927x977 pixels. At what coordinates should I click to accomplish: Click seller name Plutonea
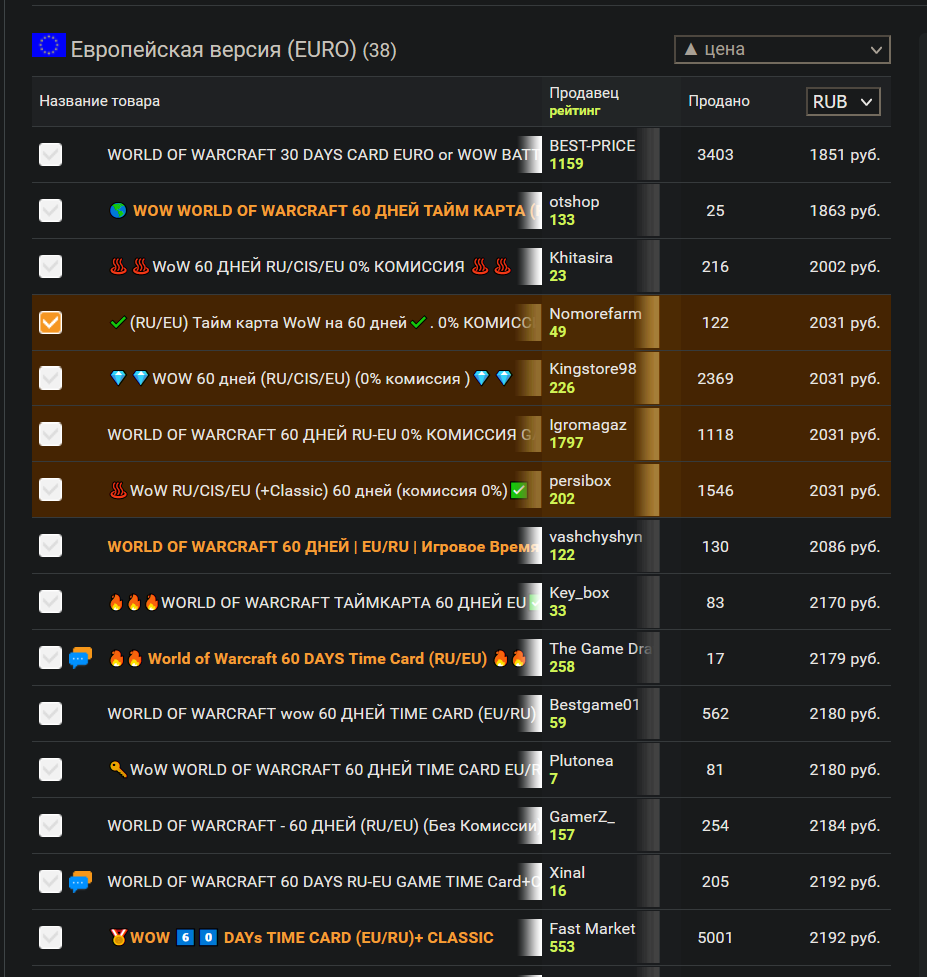[581, 761]
